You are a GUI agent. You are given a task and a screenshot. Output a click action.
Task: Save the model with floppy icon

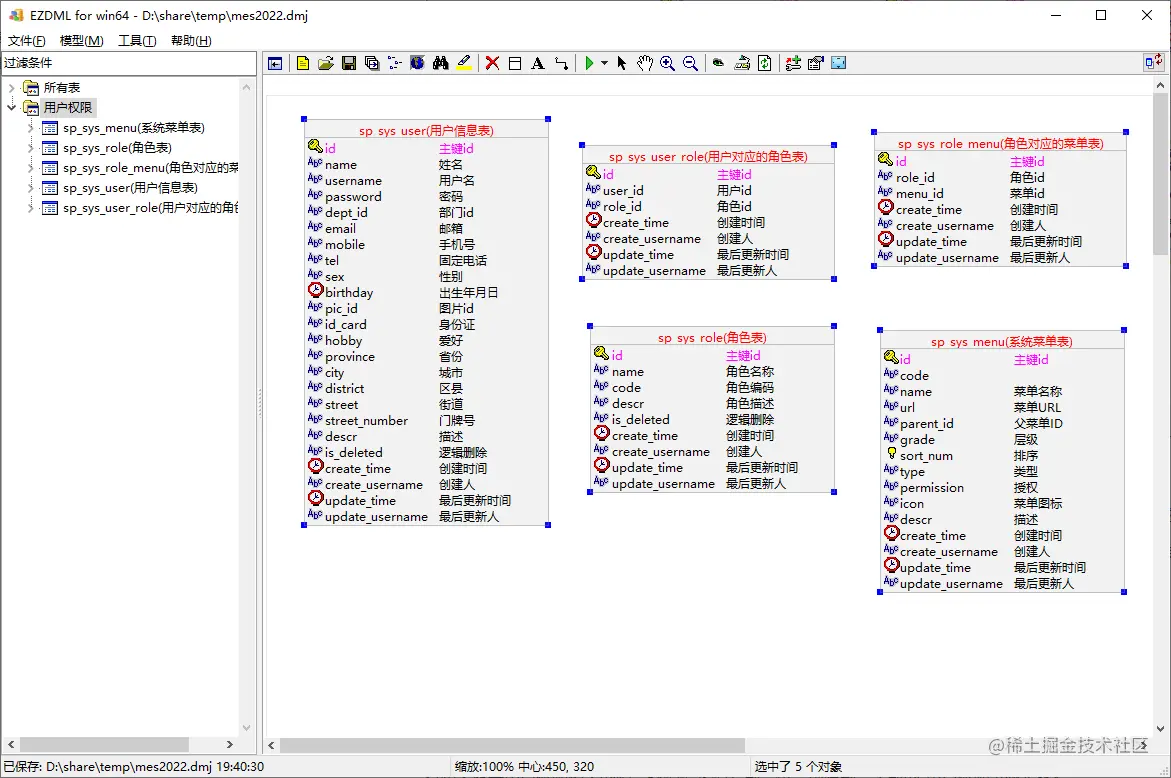[x=349, y=63]
